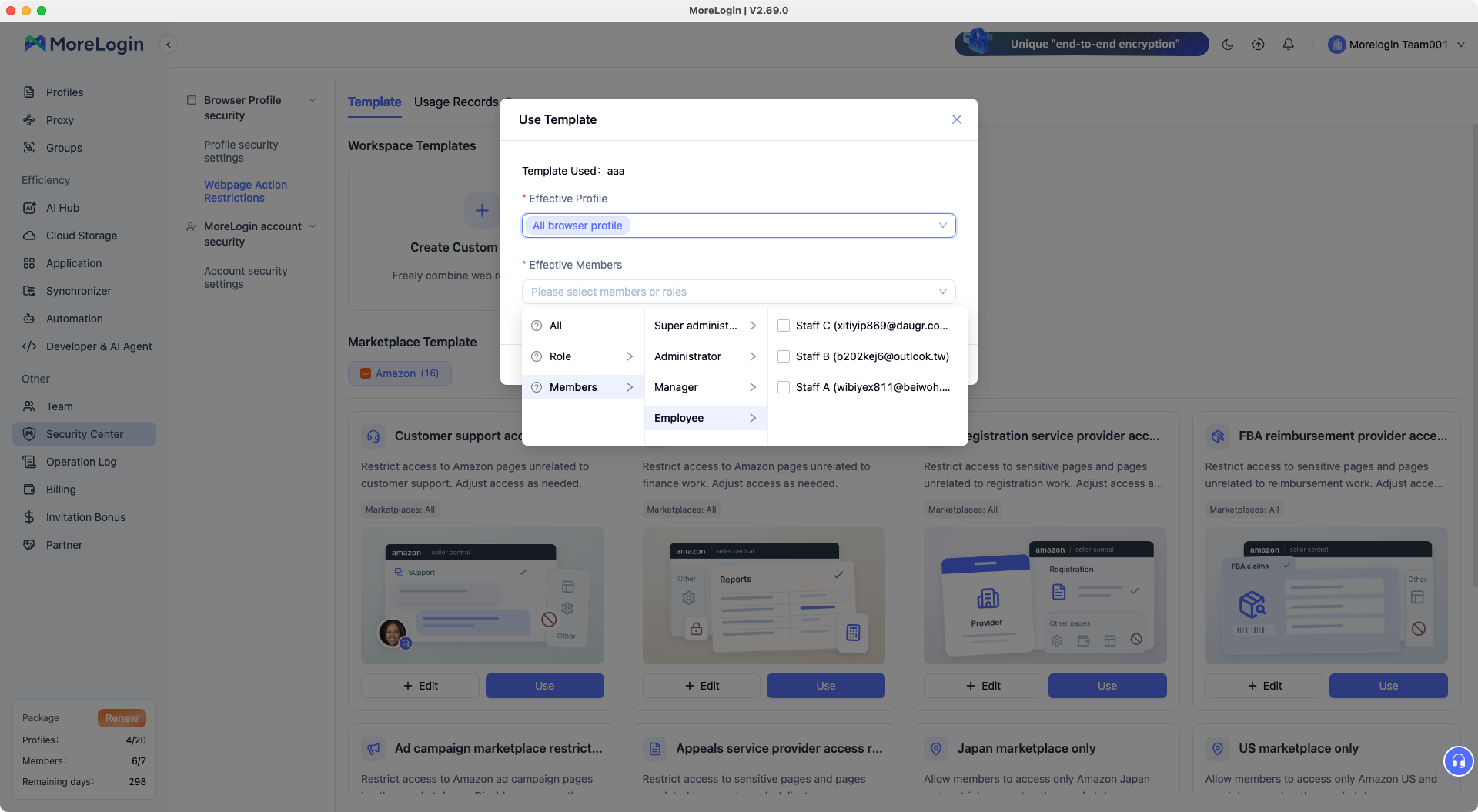Click the end-to-end encryption banner
The width and height of the screenshot is (1478, 812).
[x=1082, y=44]
